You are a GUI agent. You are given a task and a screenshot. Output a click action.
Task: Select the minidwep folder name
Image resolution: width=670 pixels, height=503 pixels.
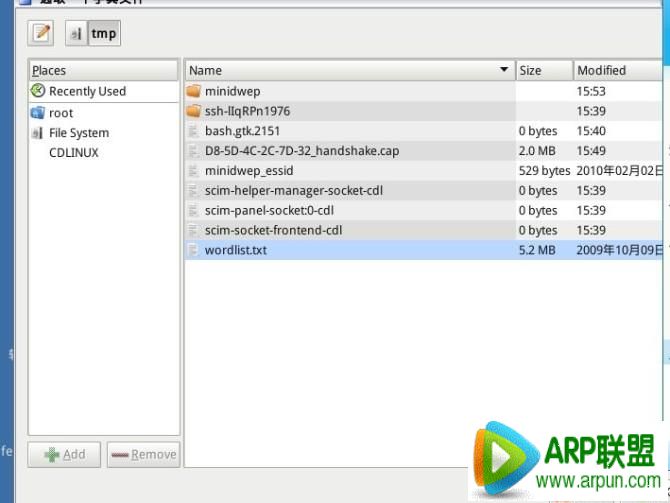(x=232, y=91)
